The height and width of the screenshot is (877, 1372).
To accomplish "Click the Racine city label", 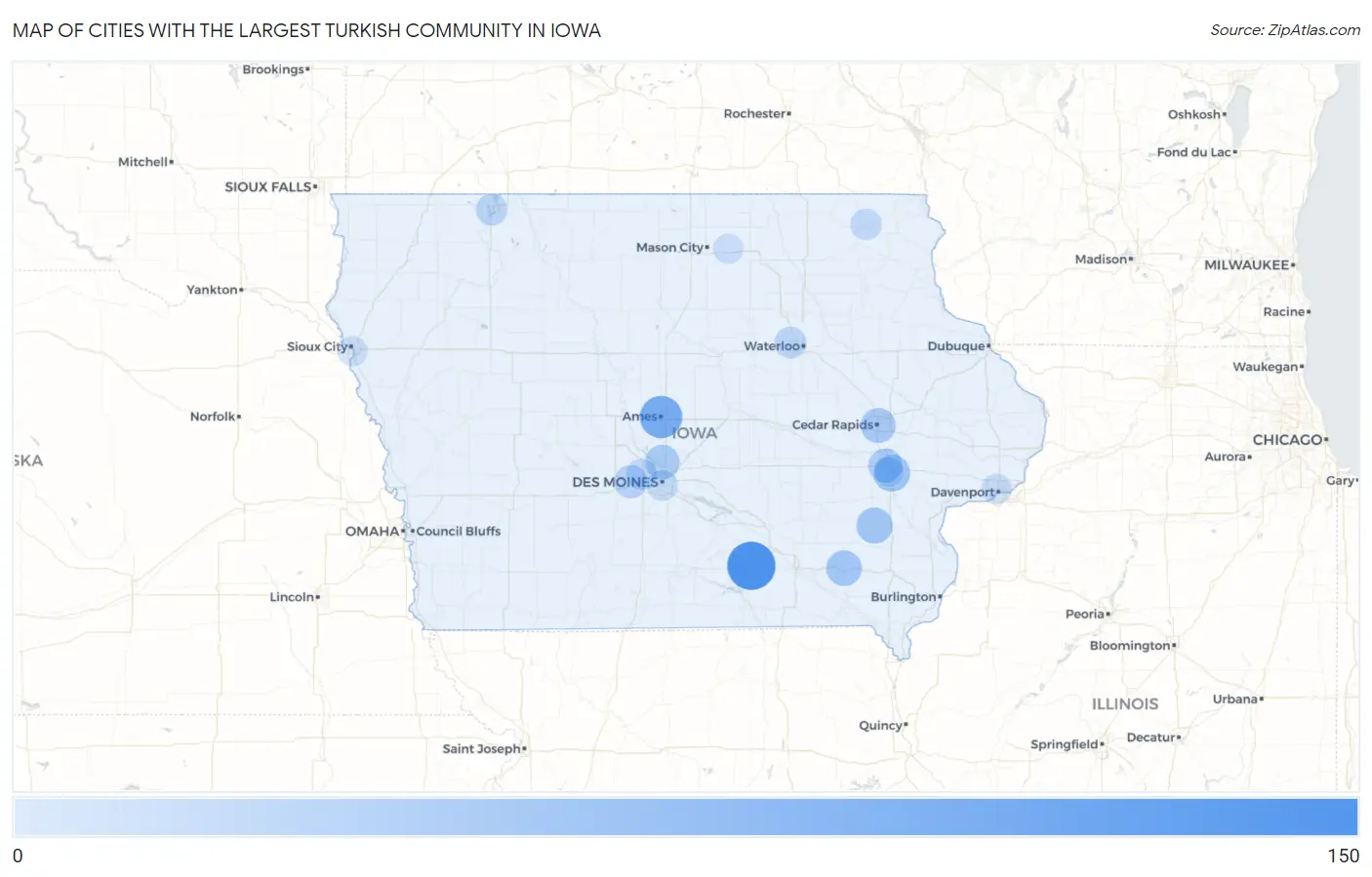I will (1284, 312).
